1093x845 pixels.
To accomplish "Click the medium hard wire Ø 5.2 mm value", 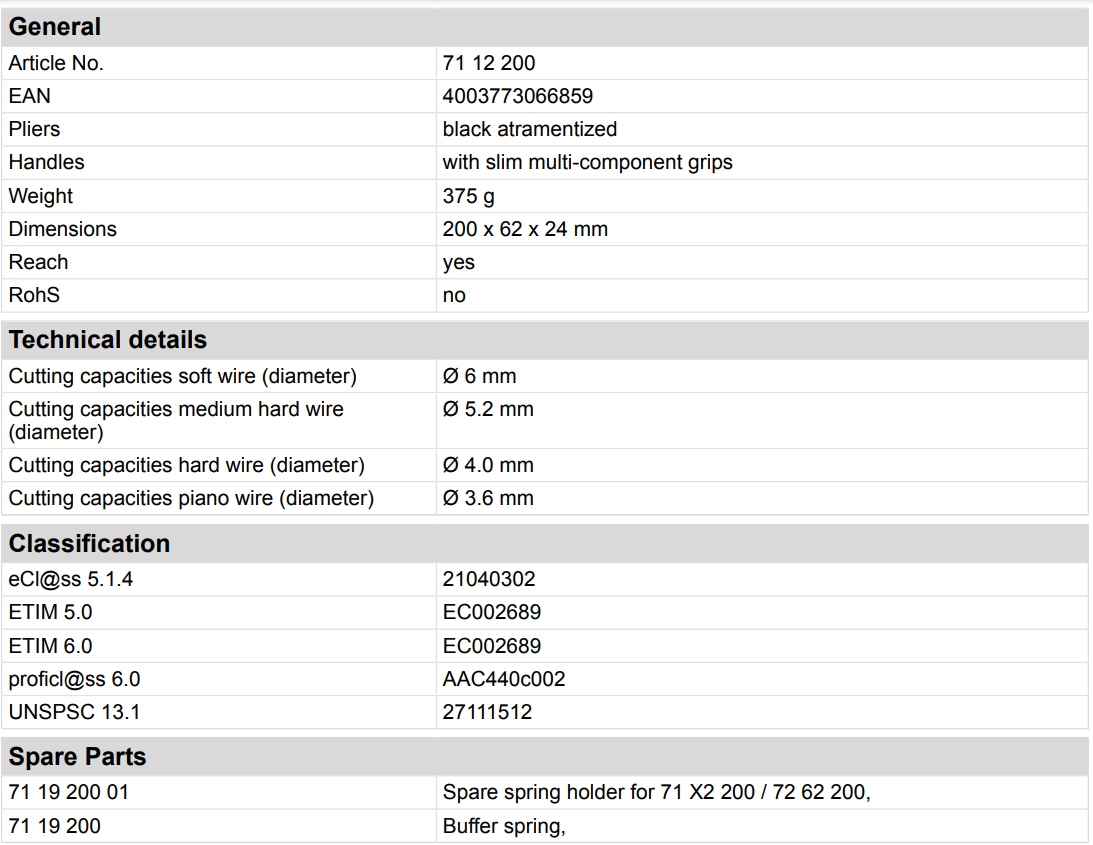I will [x=488, y=409].
